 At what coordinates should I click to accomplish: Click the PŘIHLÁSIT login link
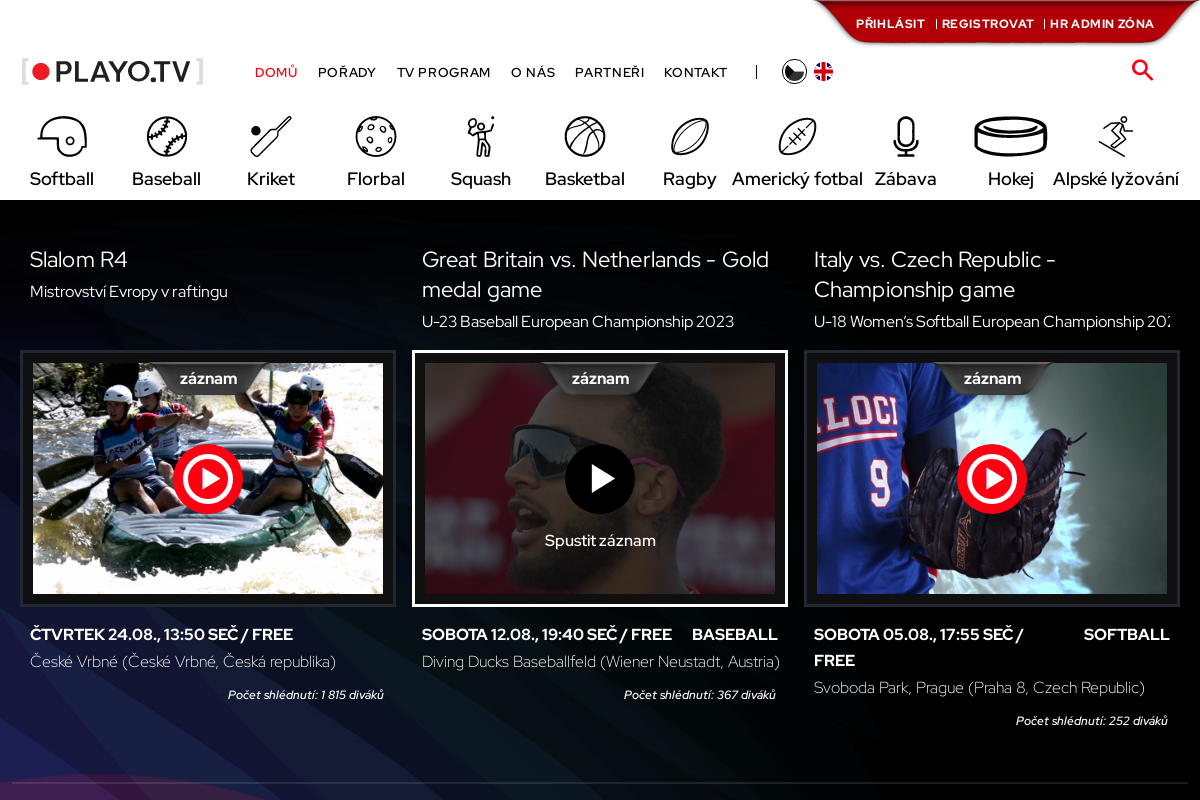[x=890, y=23]
